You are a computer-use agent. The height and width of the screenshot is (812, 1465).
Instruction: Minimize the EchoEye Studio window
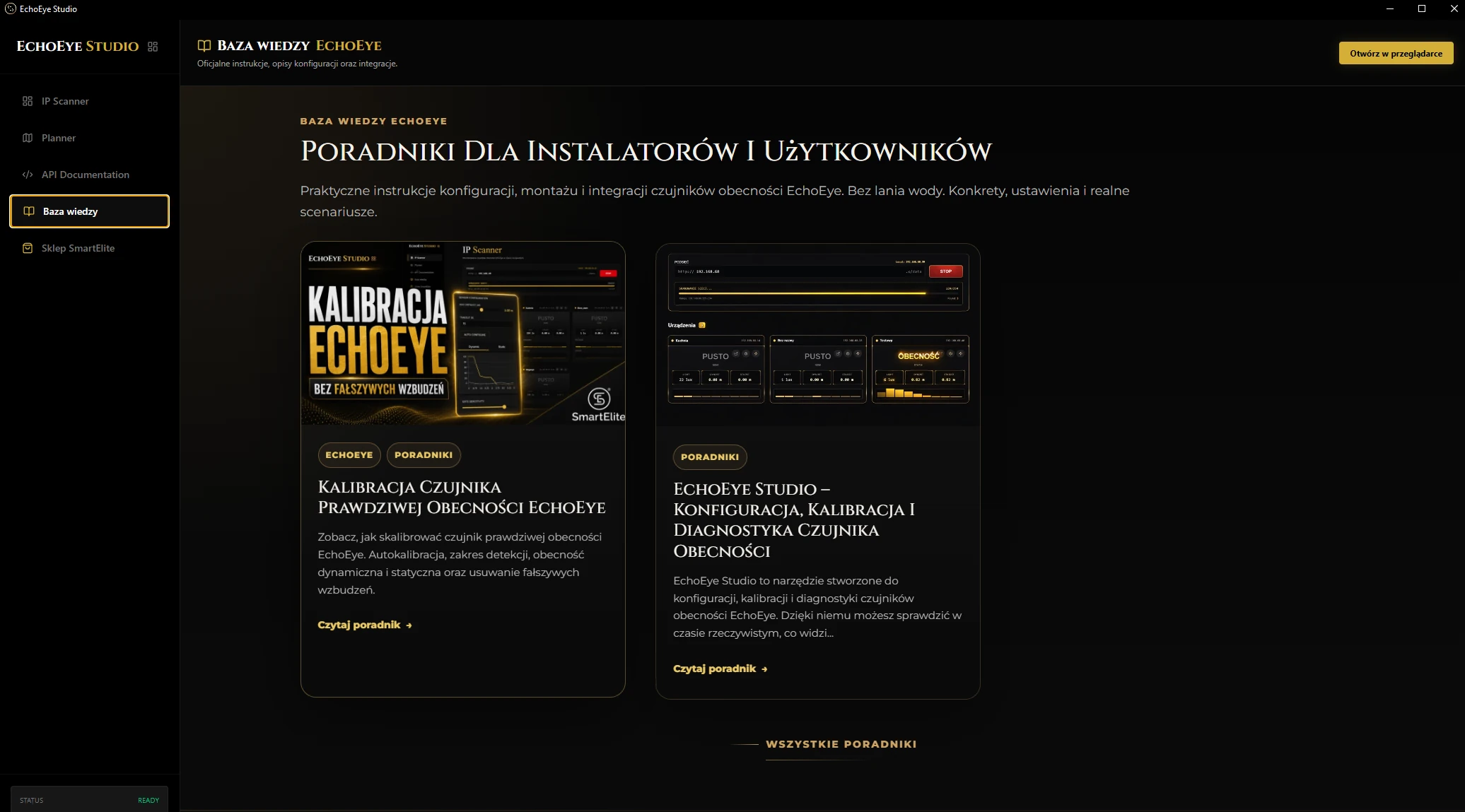(1389, 8)
